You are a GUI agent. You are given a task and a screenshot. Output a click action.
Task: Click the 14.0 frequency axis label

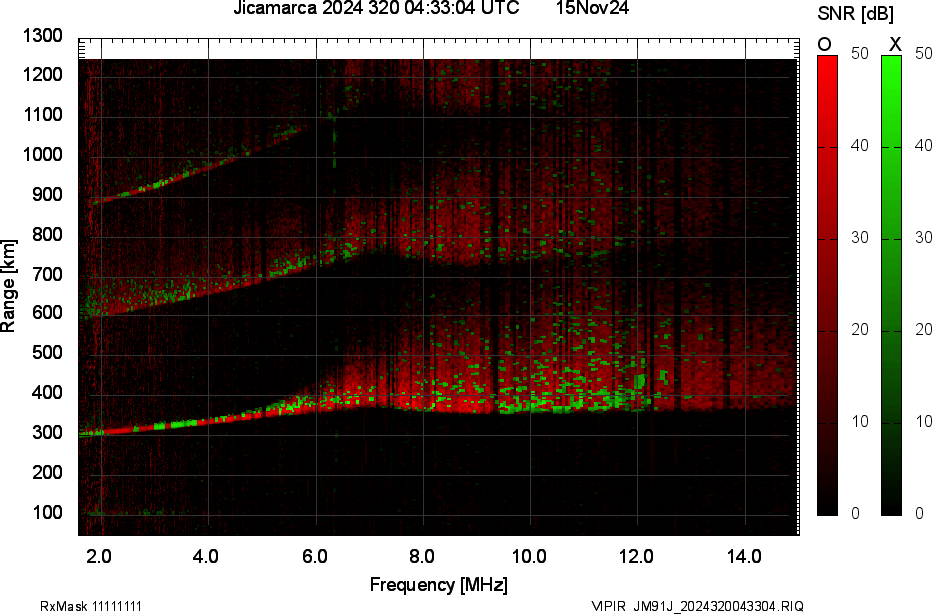[x=744, y=556]
